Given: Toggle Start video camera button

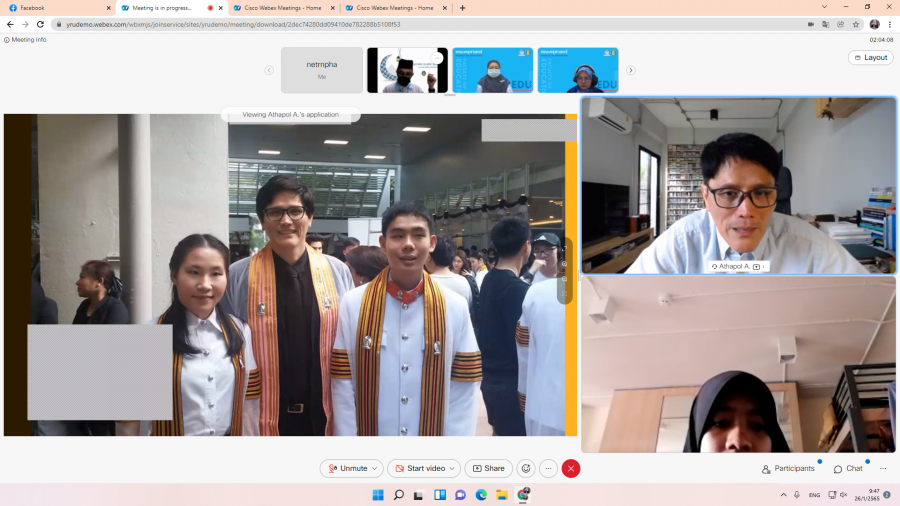Looking at the screenshot, I should [419, 468].
